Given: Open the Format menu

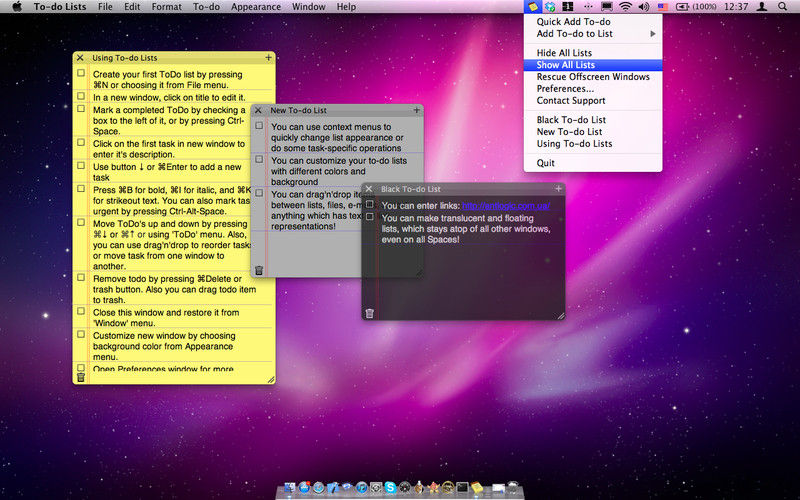Looking at the screenshot, I should 166,7.
